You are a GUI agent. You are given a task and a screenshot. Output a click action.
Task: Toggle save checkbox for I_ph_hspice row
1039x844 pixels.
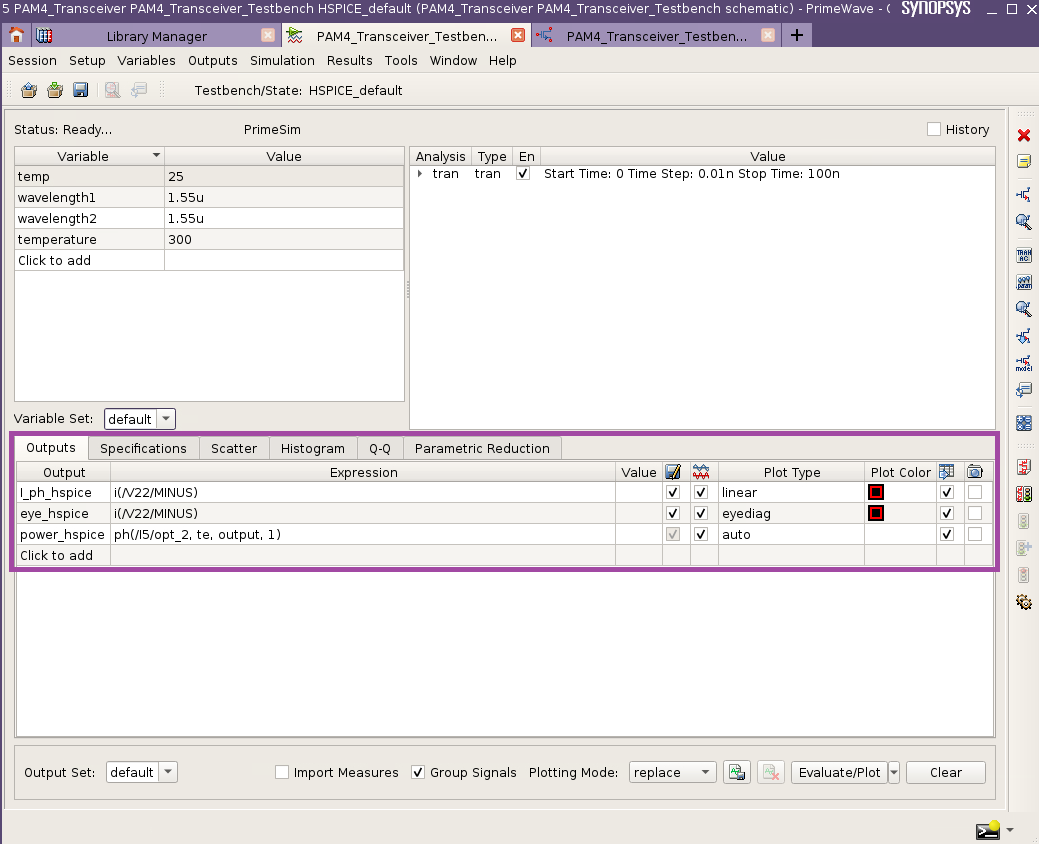pyautogui.click(x=673, y=492)
